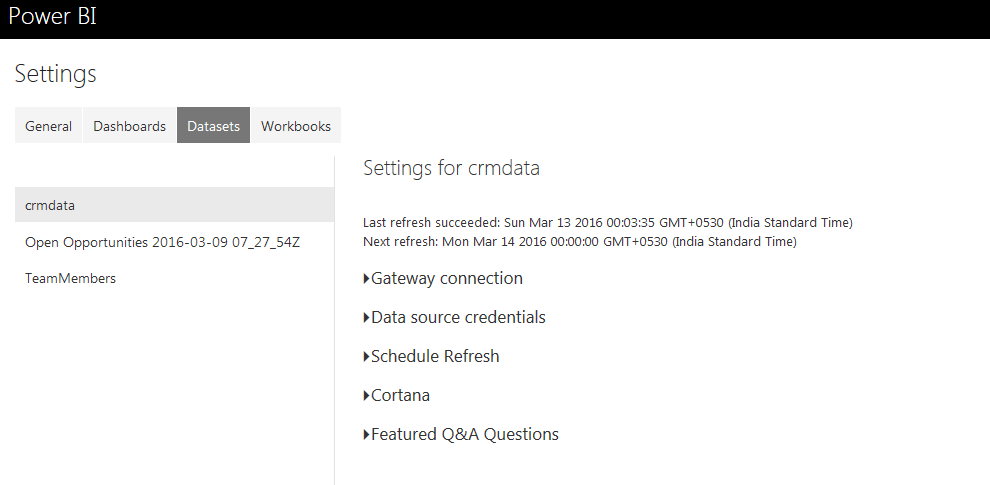This screenshot has width=990, height=485.
Task: Select the Datasets tab
Action: pyautogui.click(x=213, y=126)
